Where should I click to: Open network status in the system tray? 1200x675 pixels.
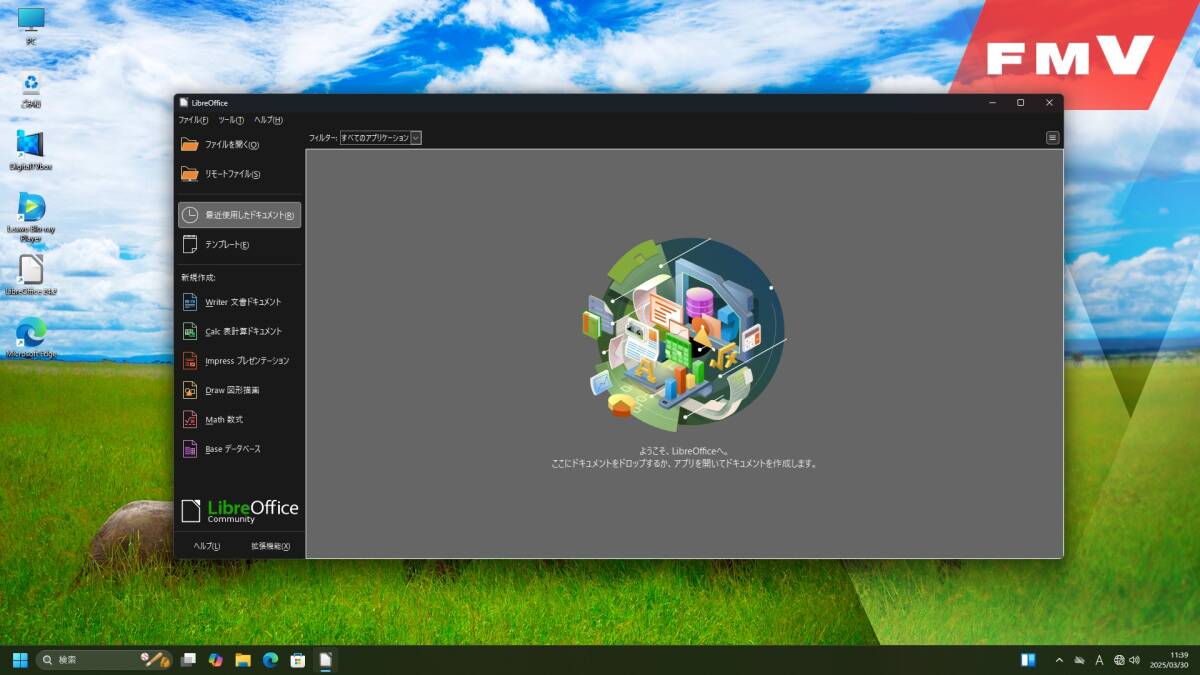point(1119,660)
